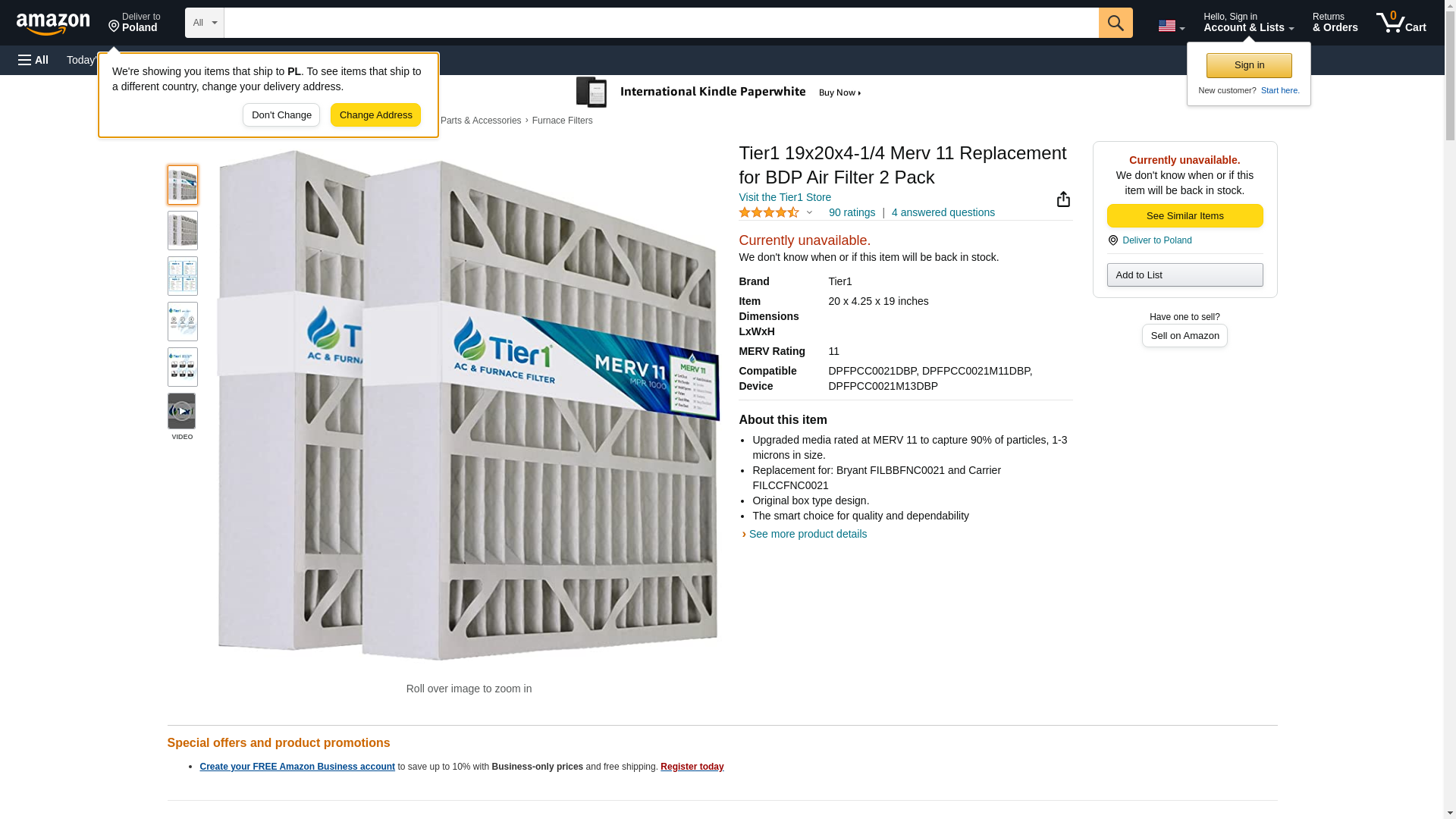Viewport: 1456px width, 819px height.
Task: Expand See more product details
Action: [x=808, y=534]
